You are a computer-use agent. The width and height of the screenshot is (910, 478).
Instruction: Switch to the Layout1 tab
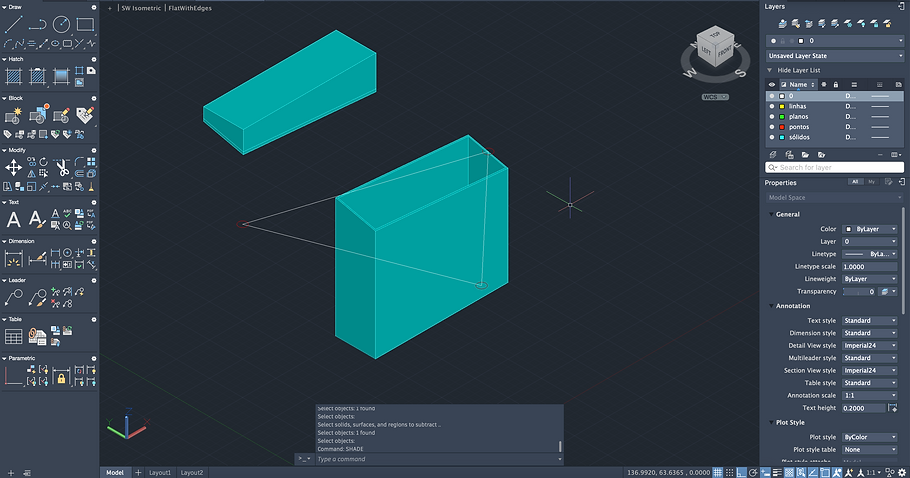pyautogui.click(x=160, y=473)
